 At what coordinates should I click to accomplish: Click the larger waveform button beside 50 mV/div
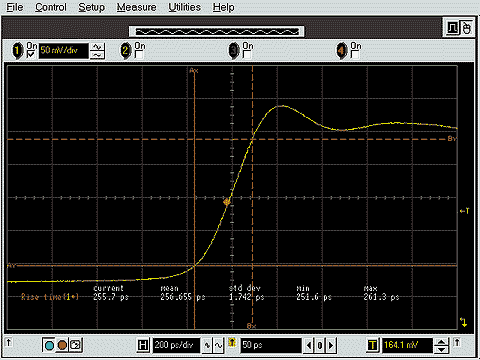(97, 47)
